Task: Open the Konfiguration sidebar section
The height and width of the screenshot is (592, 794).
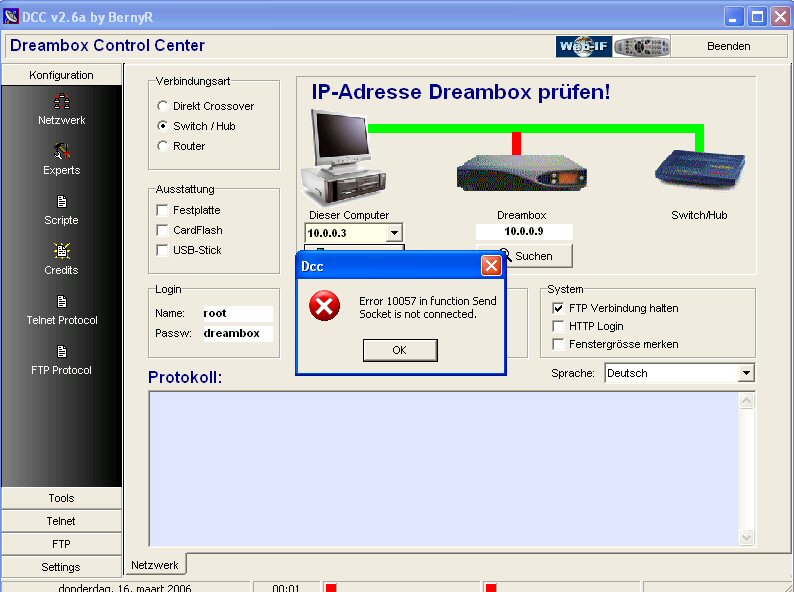Action: 61,75
